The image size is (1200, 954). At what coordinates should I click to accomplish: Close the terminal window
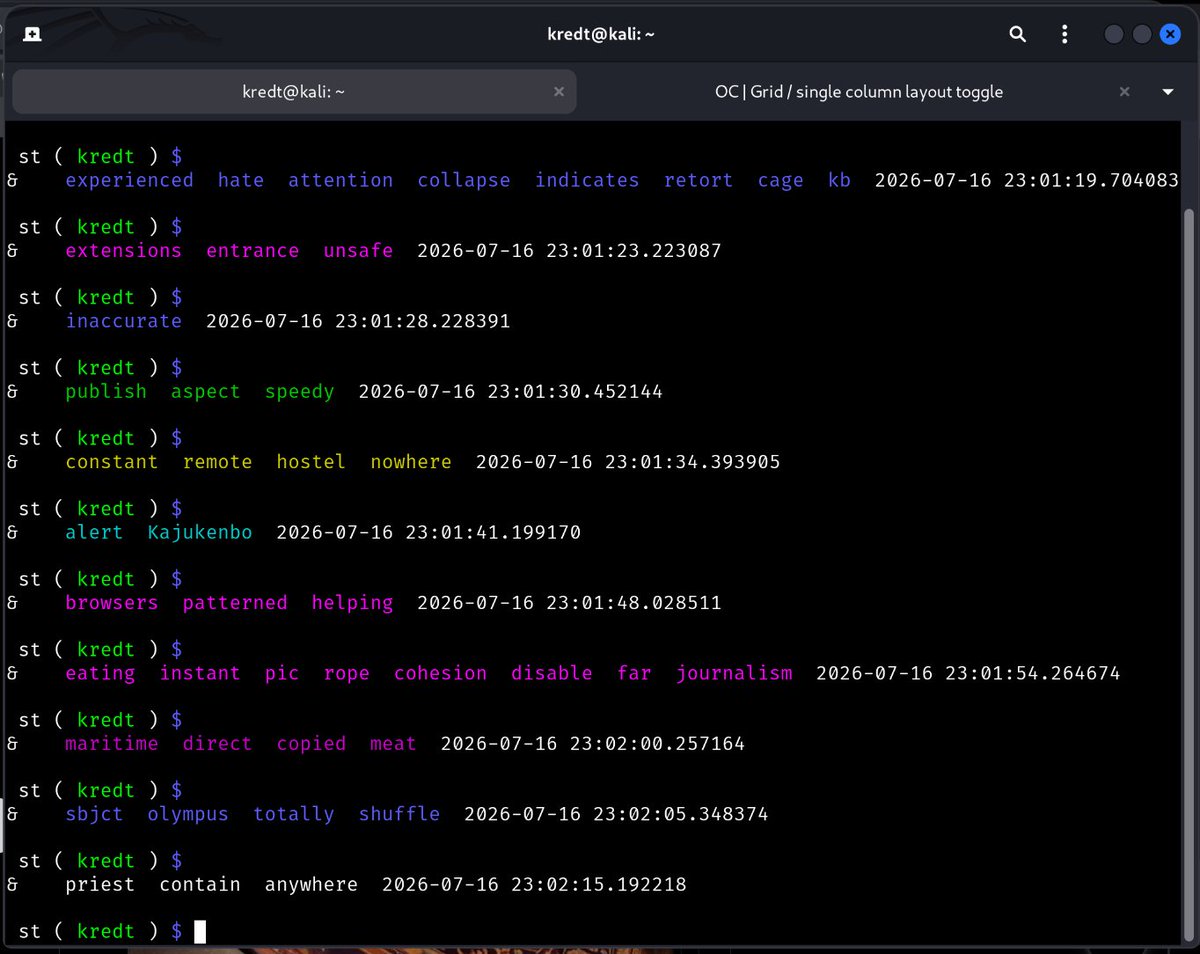[x=1170, y=34]
